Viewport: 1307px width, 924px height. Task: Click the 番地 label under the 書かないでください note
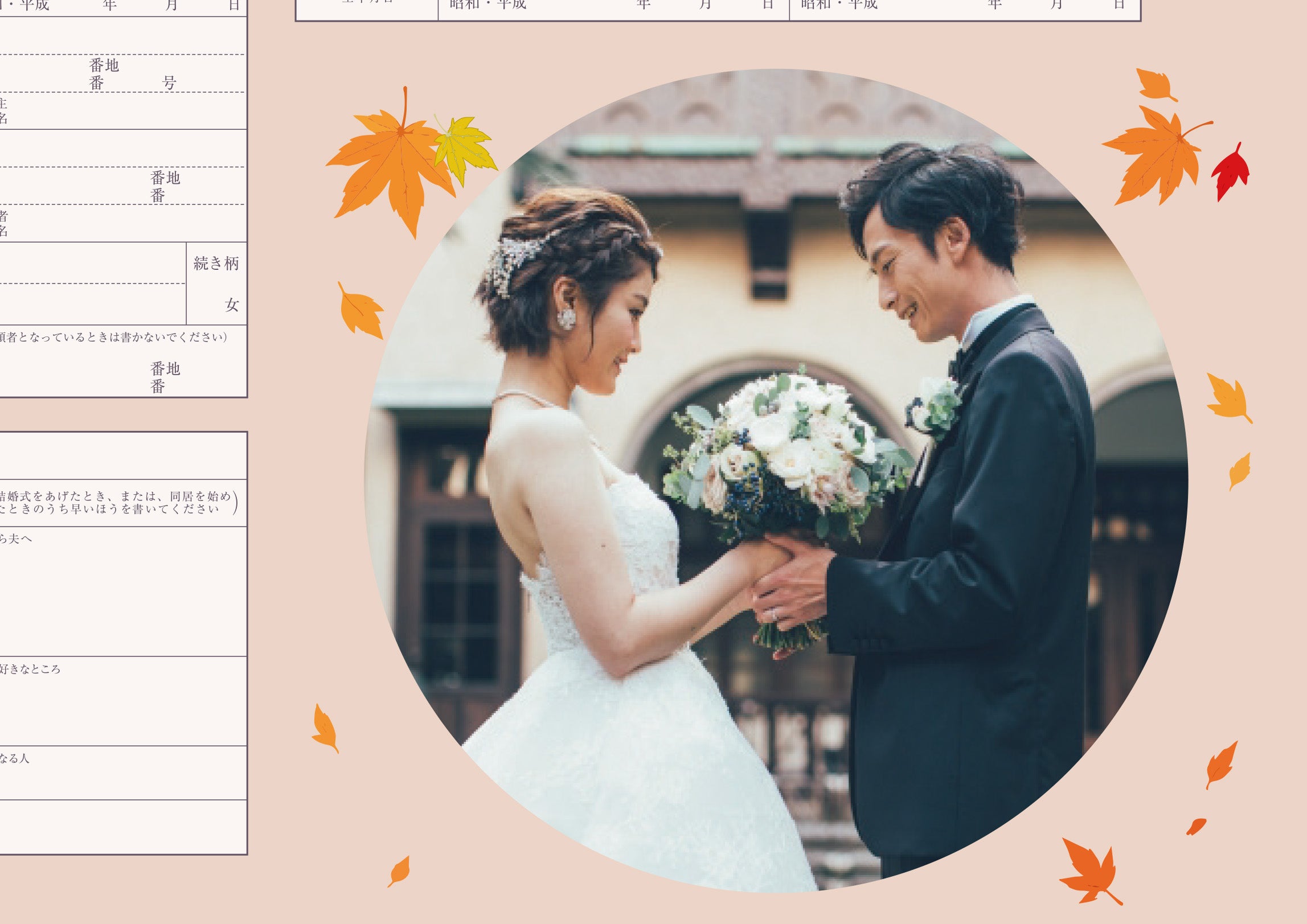point(165,369)
